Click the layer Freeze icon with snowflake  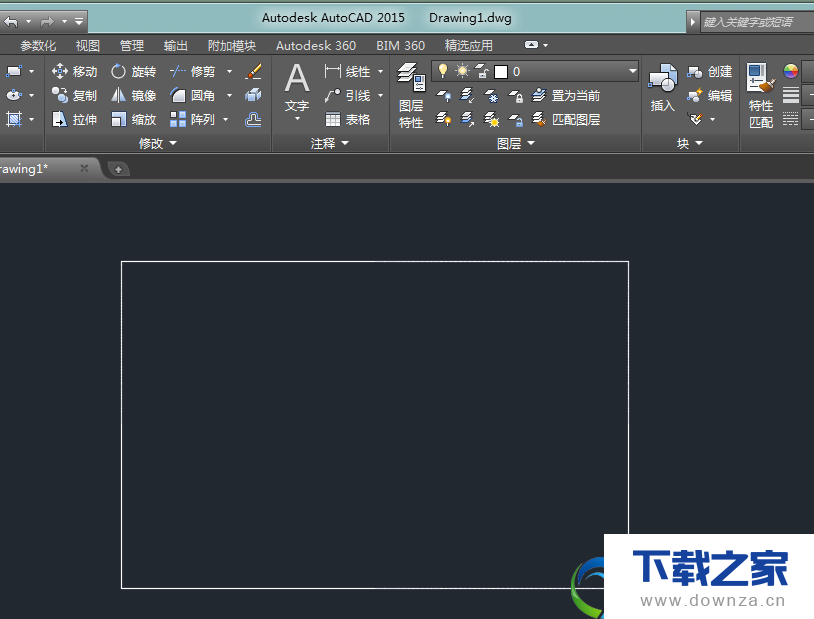(x=491, y=96)
